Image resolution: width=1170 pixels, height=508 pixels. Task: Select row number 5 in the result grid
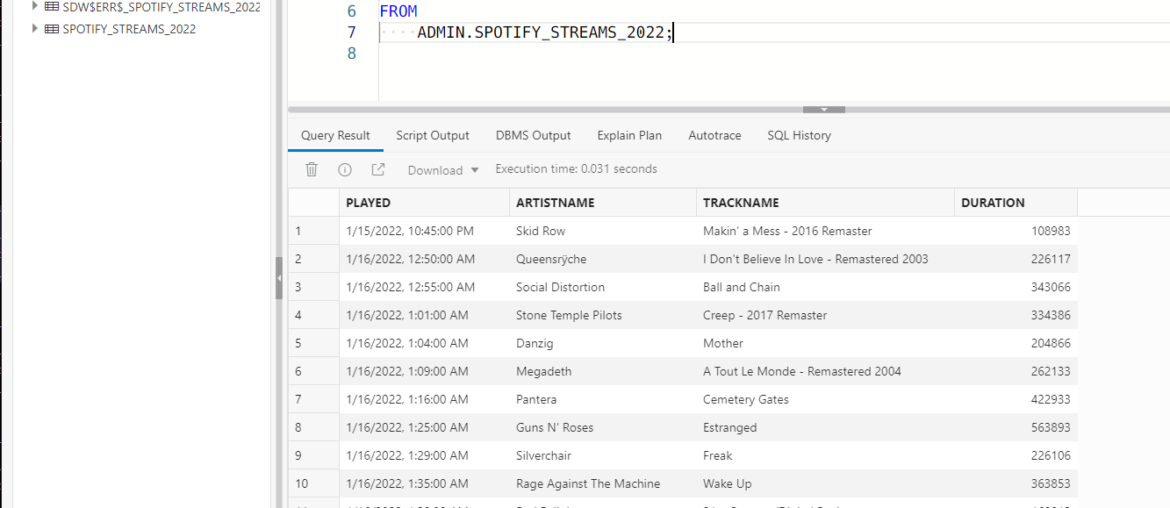coord(313,344)
